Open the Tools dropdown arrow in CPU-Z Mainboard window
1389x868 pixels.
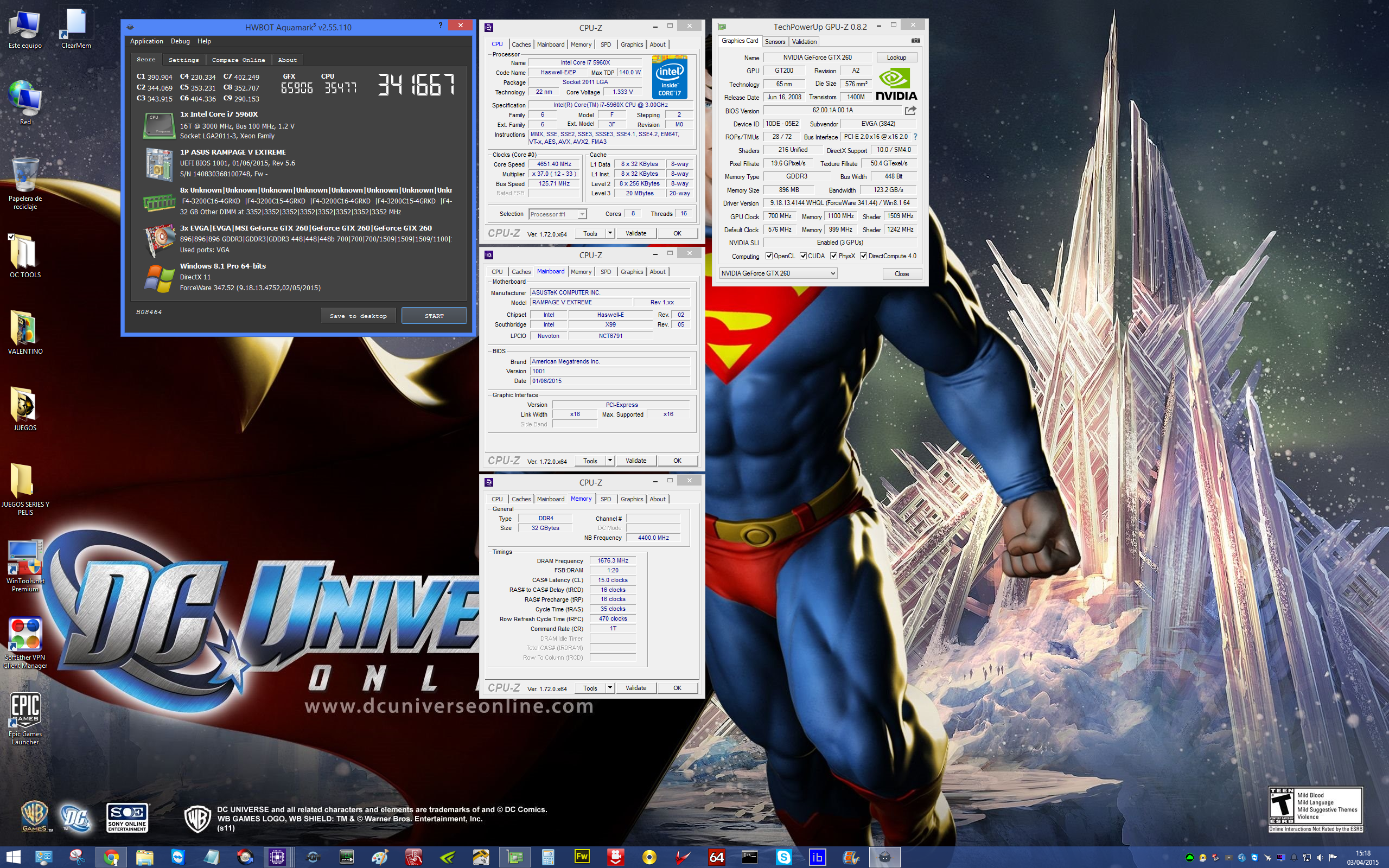point(609,461)
